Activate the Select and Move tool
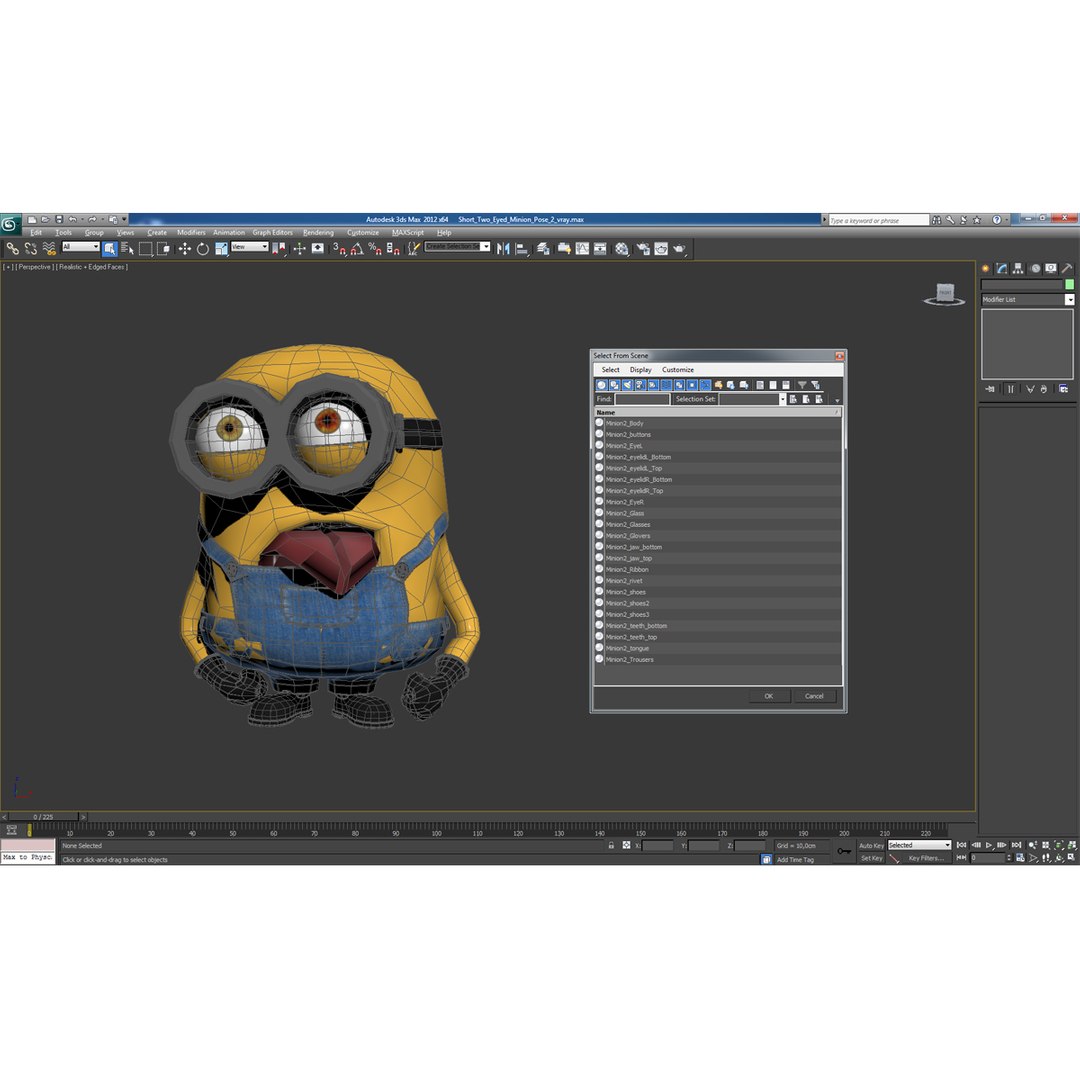This screenshot has width=1080, height=1080. [185, 249]
